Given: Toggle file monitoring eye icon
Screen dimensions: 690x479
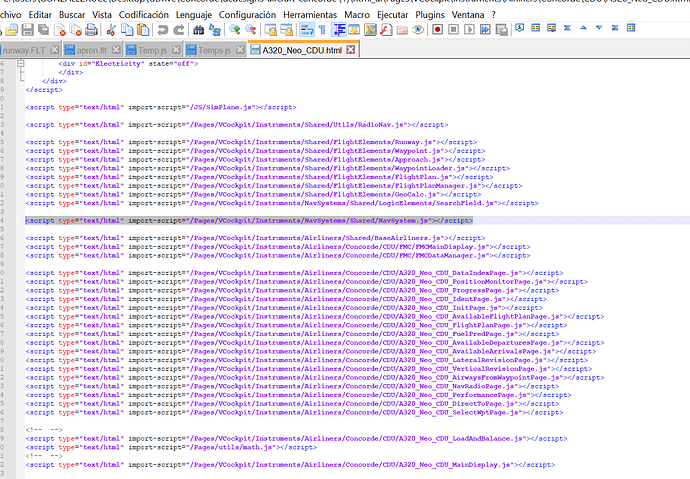Looking at the screenshot, I should tap(418, 30).
